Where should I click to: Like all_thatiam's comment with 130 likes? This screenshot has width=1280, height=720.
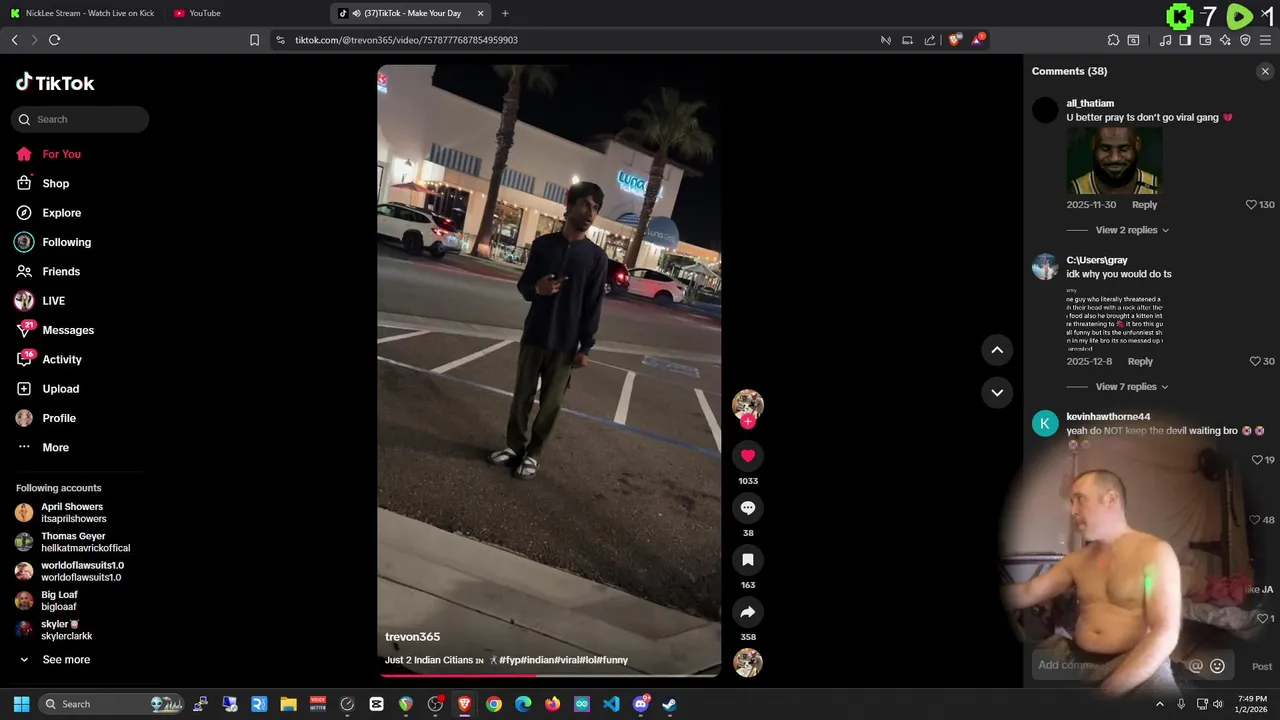pyautogui.click(x=1251, y=205)
